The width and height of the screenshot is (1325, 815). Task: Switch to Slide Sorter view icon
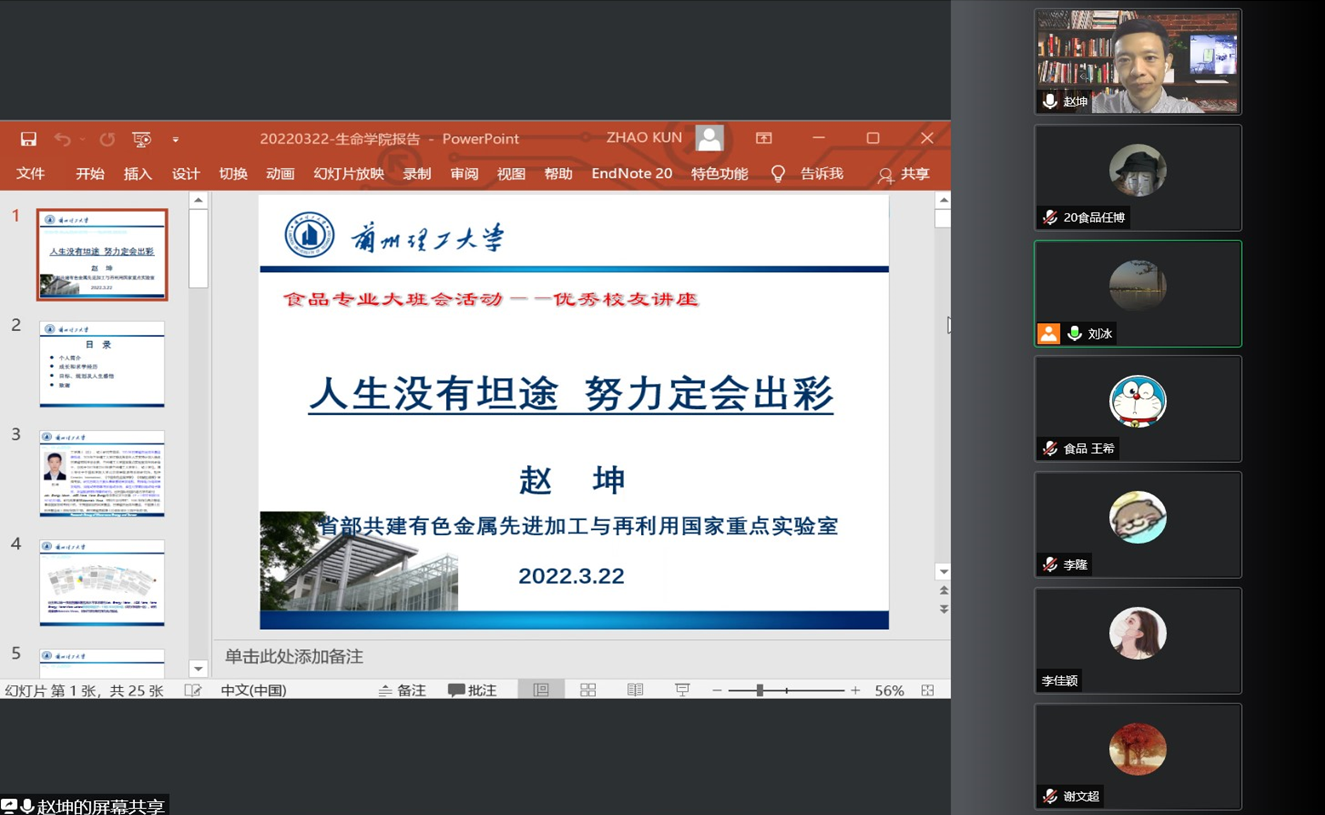pos(588,690)
